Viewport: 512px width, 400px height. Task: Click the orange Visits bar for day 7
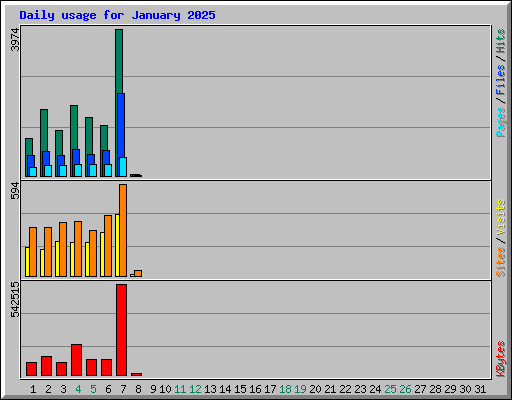pos(123,230)
